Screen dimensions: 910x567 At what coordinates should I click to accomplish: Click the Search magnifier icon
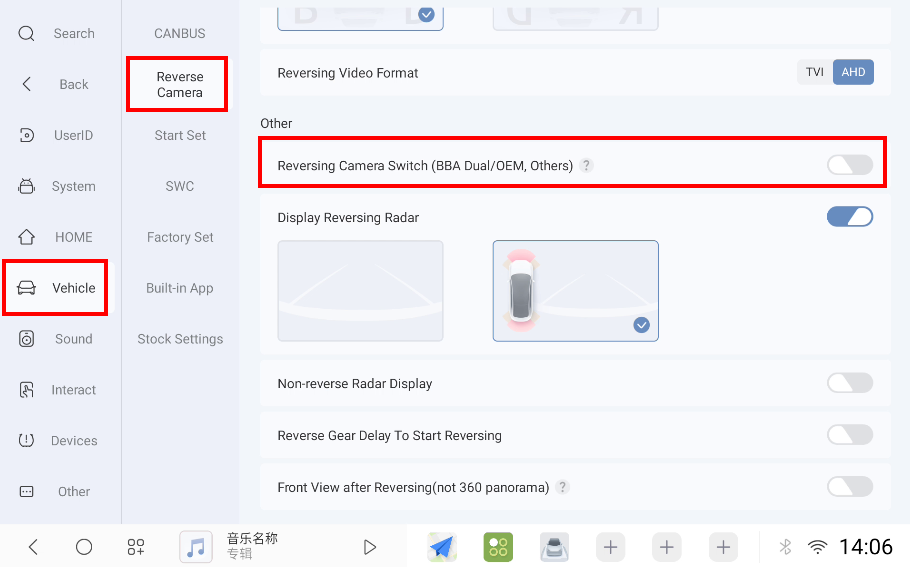tap(26, 34)
